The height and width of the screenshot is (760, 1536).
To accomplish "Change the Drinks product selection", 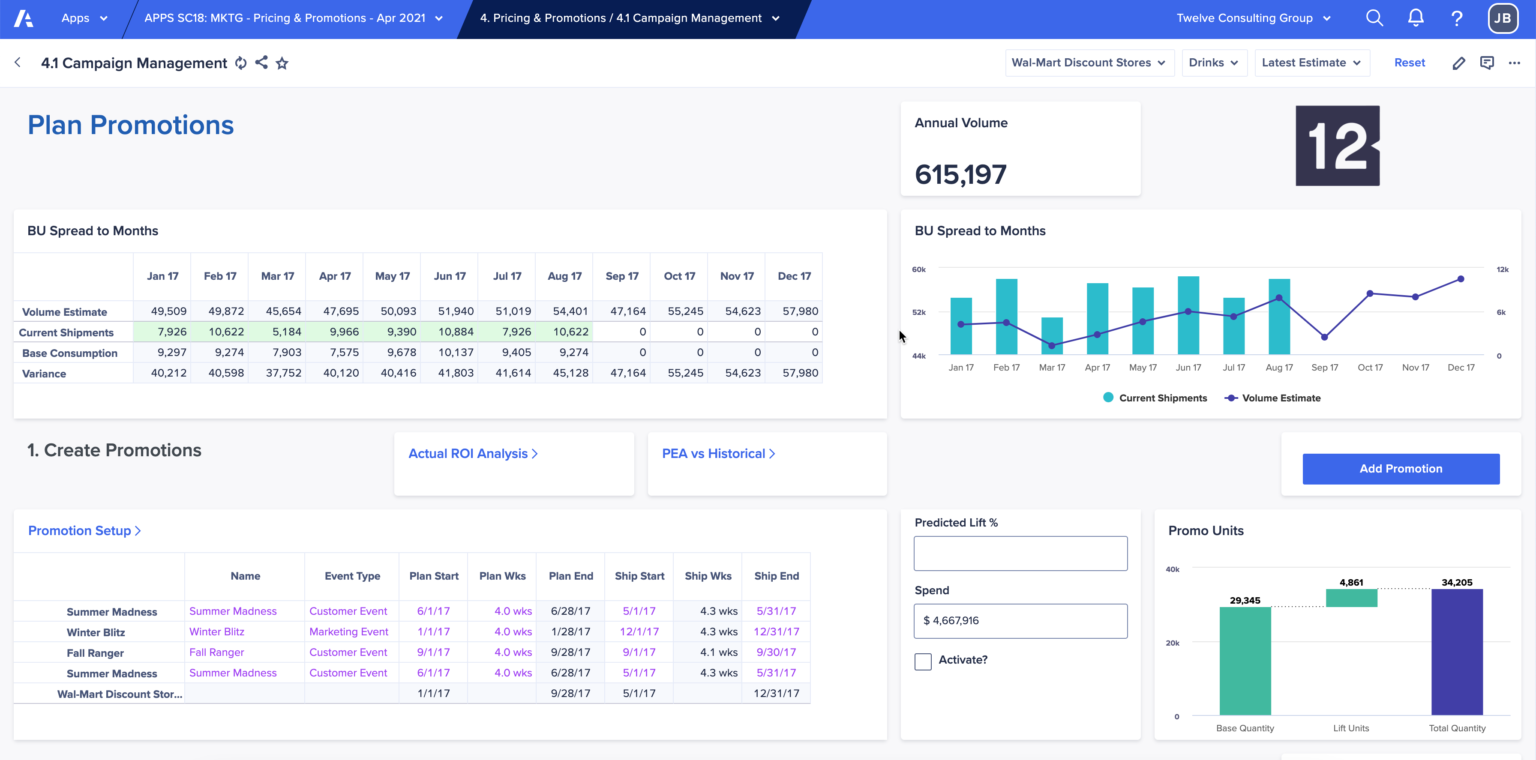I will (x=1214, y=62).
